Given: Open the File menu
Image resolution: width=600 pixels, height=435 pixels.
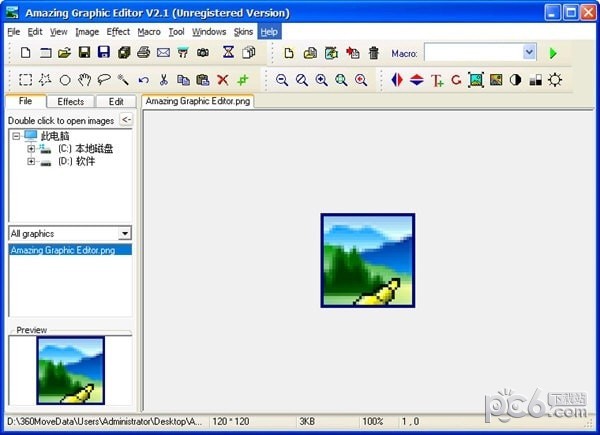Looking at the screenshot, I should (x=14, y=32).
